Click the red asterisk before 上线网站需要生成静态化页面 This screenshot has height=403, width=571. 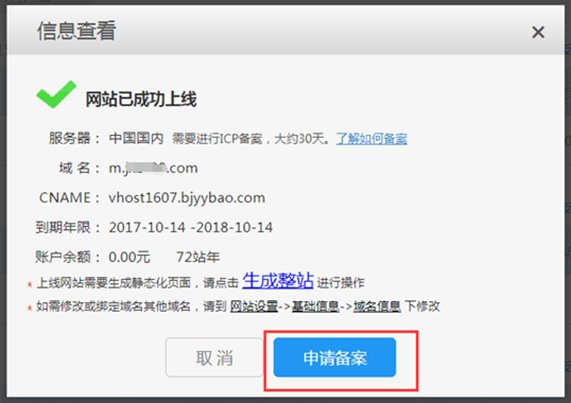[x=30, y=284]
